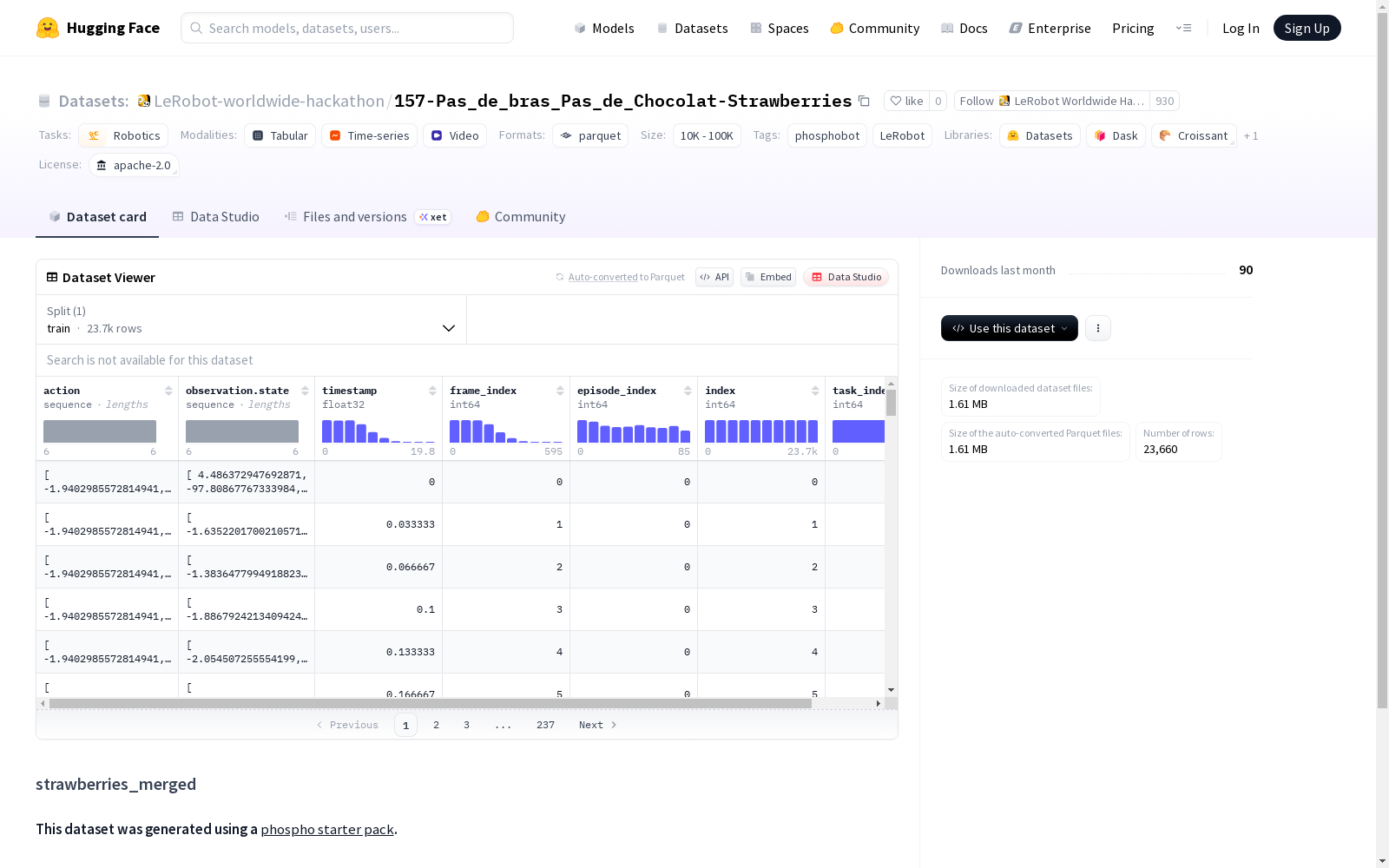The width and height of the screenshot is (1389, 868).
Task: Follow LeRobot Worldwide Hackathon
Action: click(1052, 101)
